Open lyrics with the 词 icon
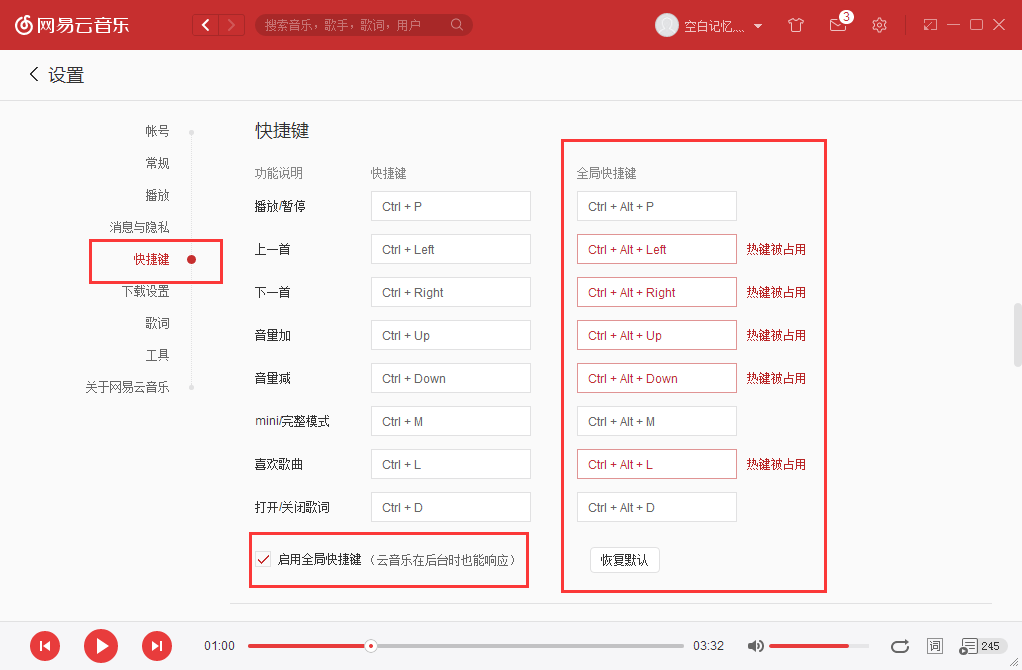1022x670 pixels. point(934,646)
